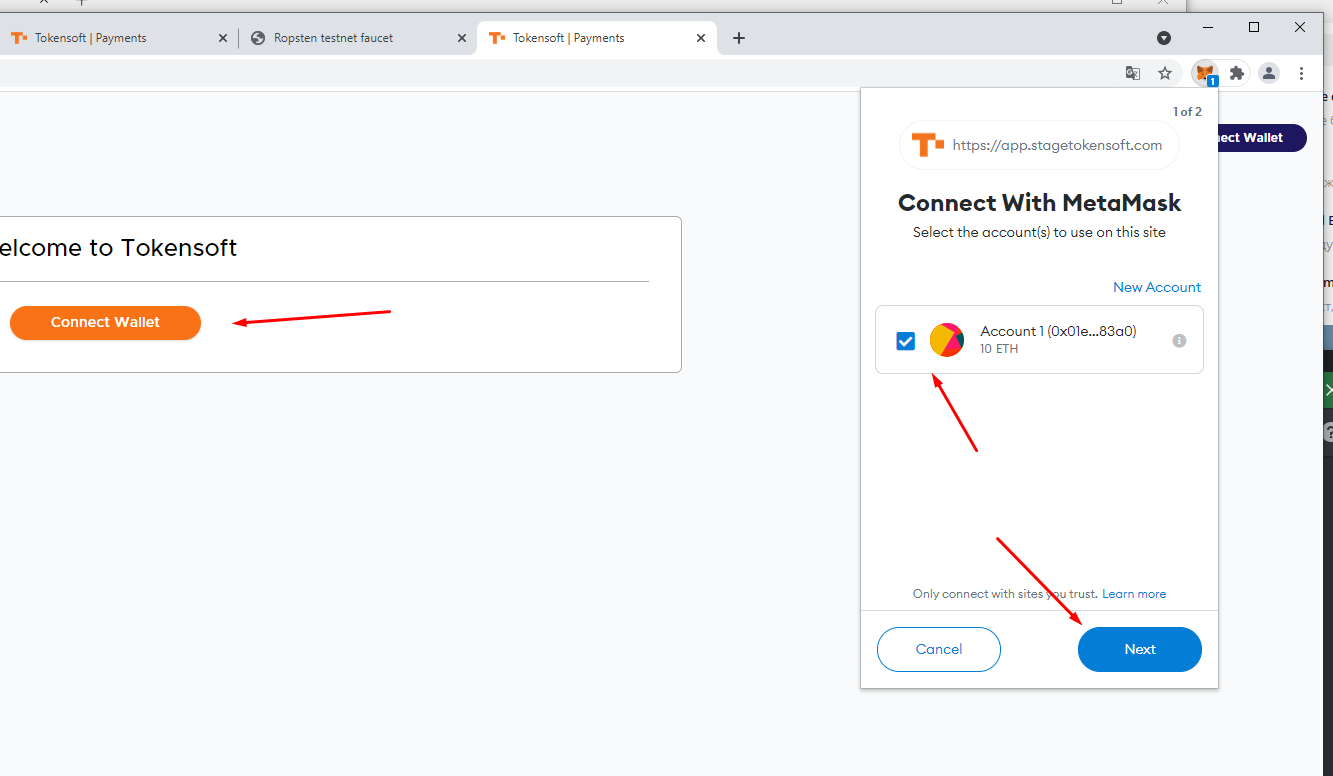The width and height of the screenshot is (1333, 776).
Task: Click the Account 1 (0x01e...83a0) label
Action: coord(1058,331)
